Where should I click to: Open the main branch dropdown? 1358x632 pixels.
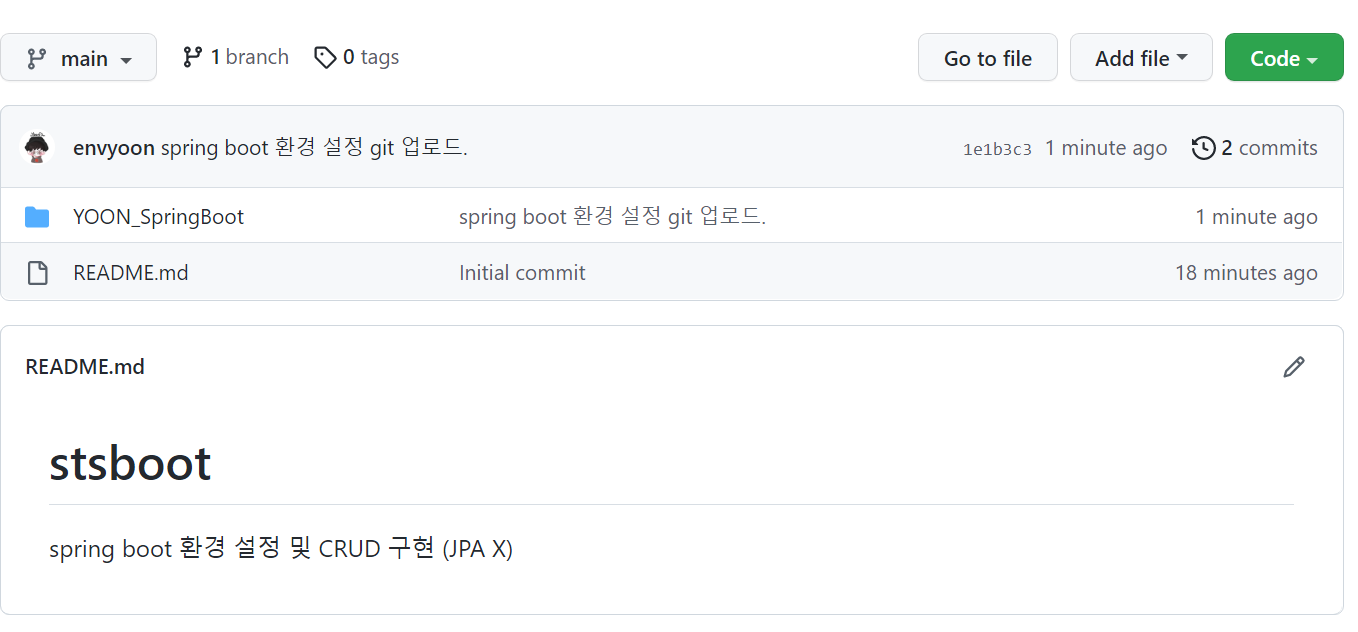point(79,57)
